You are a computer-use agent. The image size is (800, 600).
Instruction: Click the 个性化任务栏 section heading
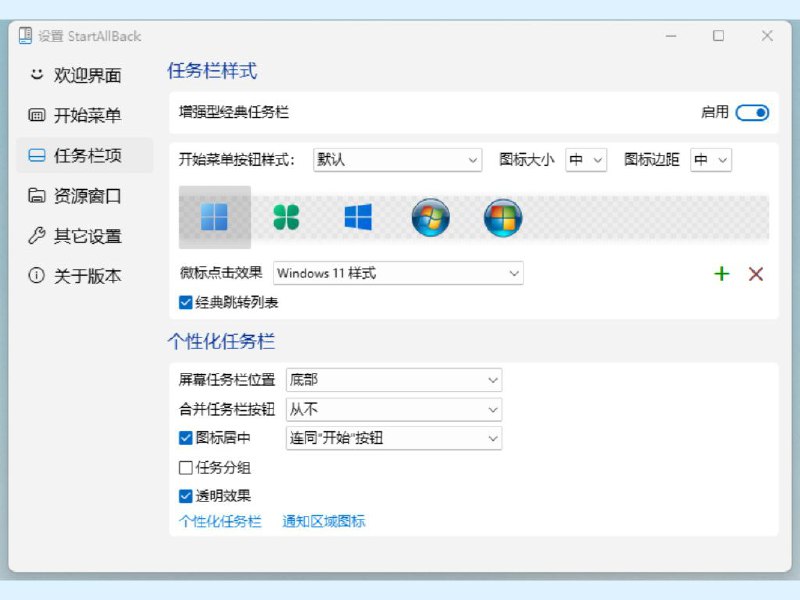pos(221,341)
